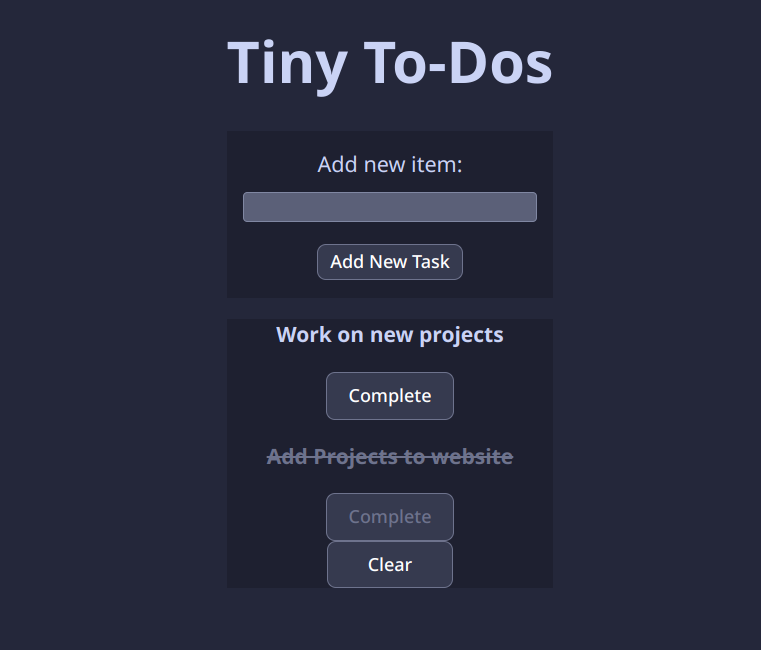The height and width of the screenshot is (650, 761).
Task: Clear the finished 'Add Projects to website' task
Action: pos(390,565)
